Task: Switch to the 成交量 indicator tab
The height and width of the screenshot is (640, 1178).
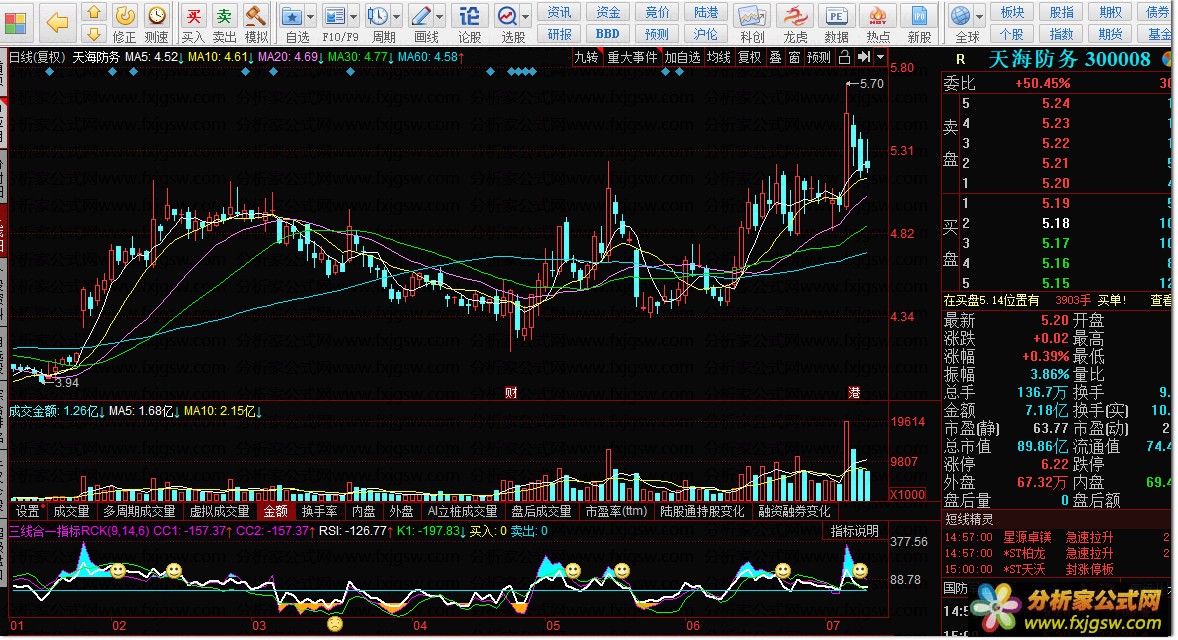Action: point(71,512)
